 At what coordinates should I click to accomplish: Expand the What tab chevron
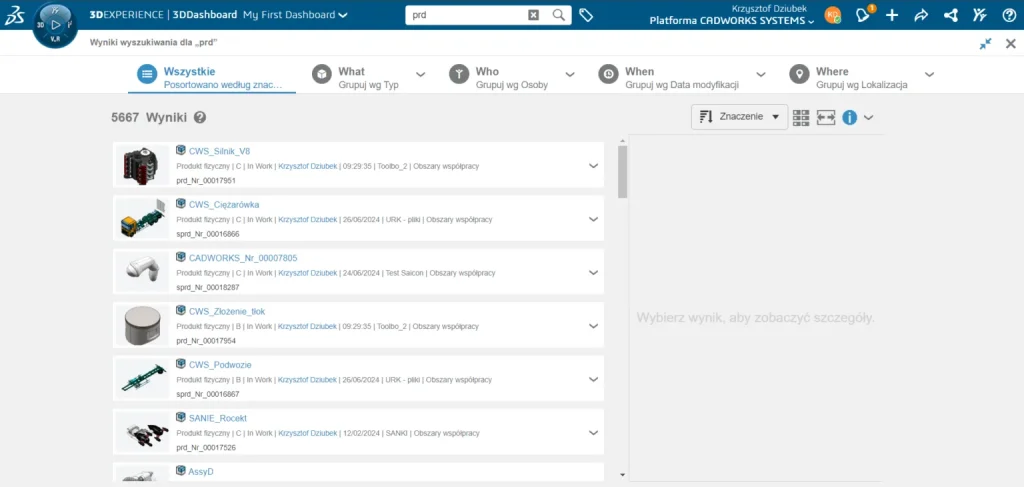(x=421, y=74)
